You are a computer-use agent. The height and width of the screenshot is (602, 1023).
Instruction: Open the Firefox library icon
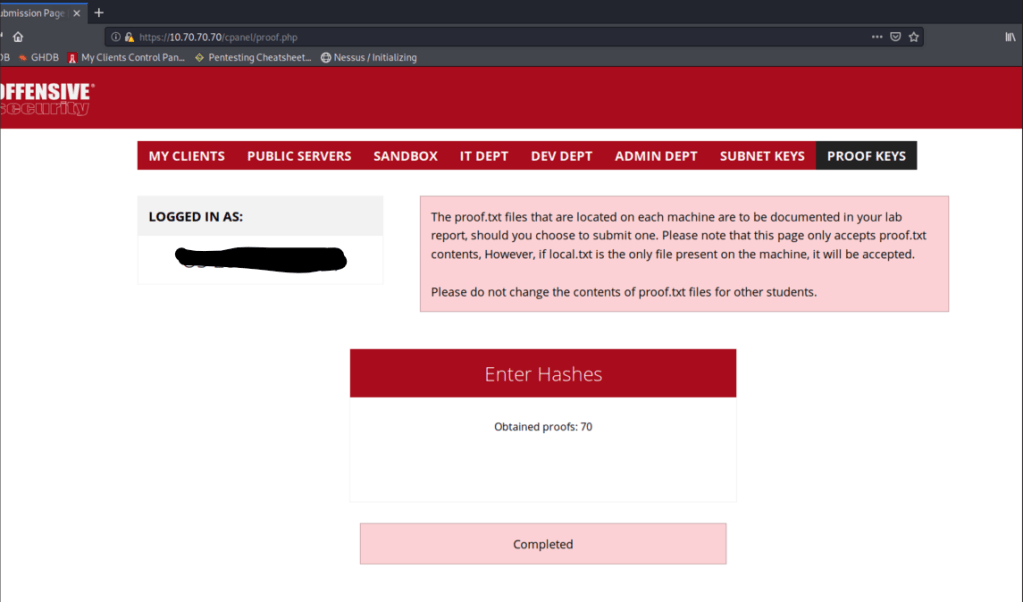pyautogui.click(x=1010, y=37)
